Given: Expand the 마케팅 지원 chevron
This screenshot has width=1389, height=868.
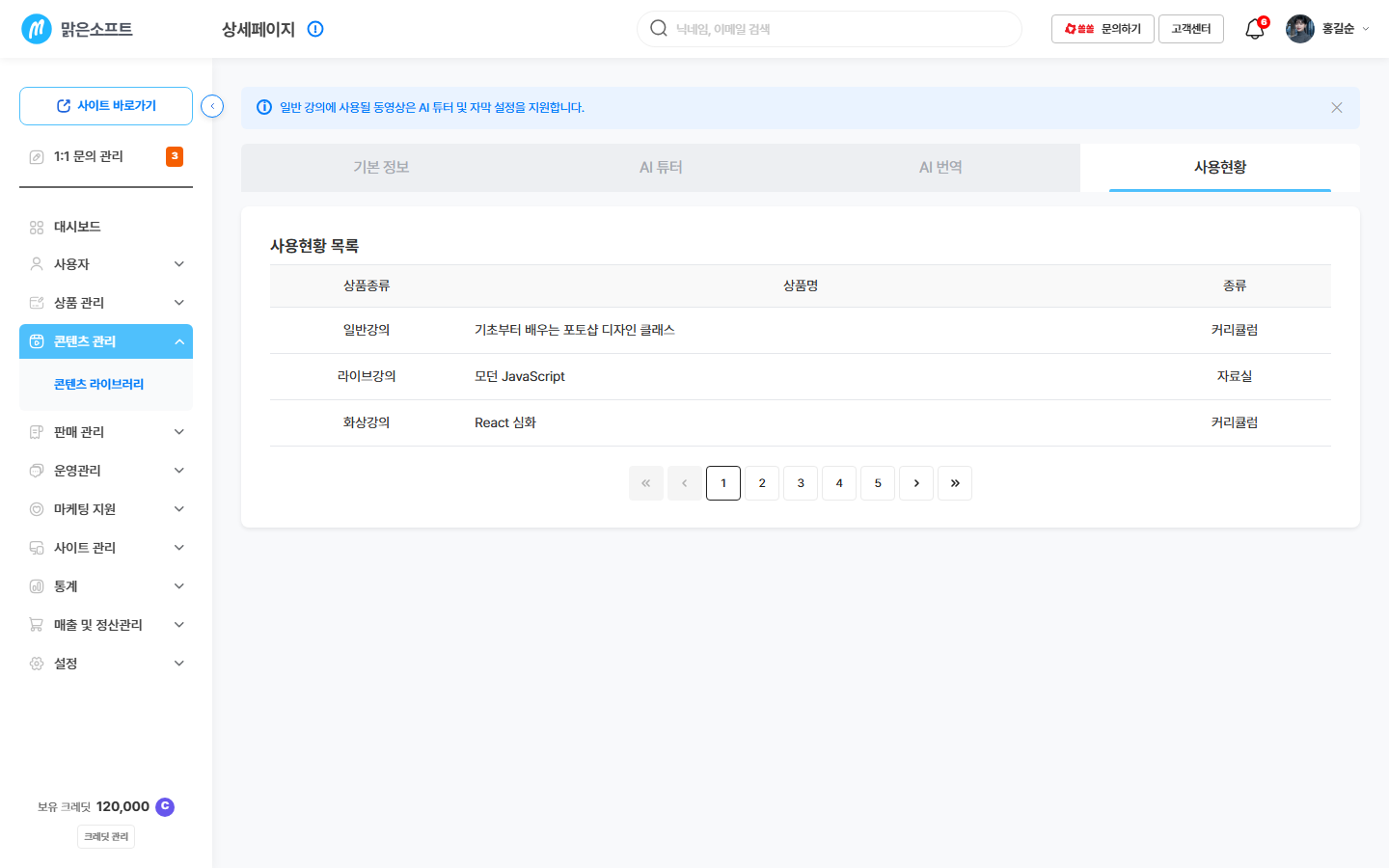Looking at the screenshot, I should 179,509.
